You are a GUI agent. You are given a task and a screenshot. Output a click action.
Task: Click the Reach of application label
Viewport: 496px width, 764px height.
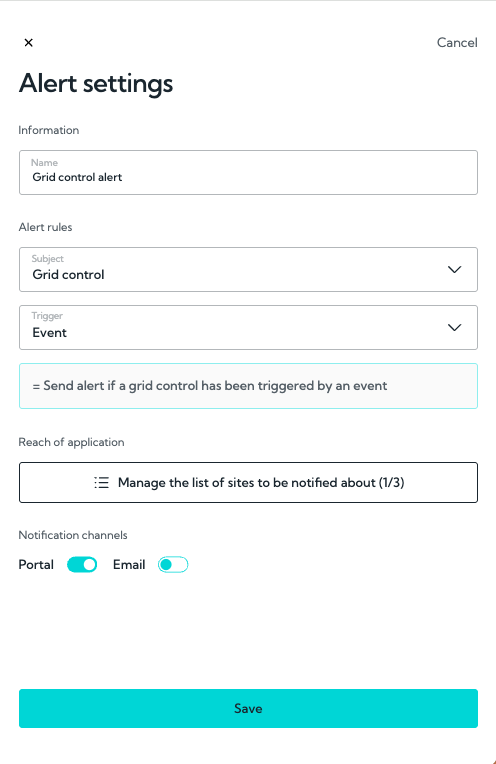71,442
